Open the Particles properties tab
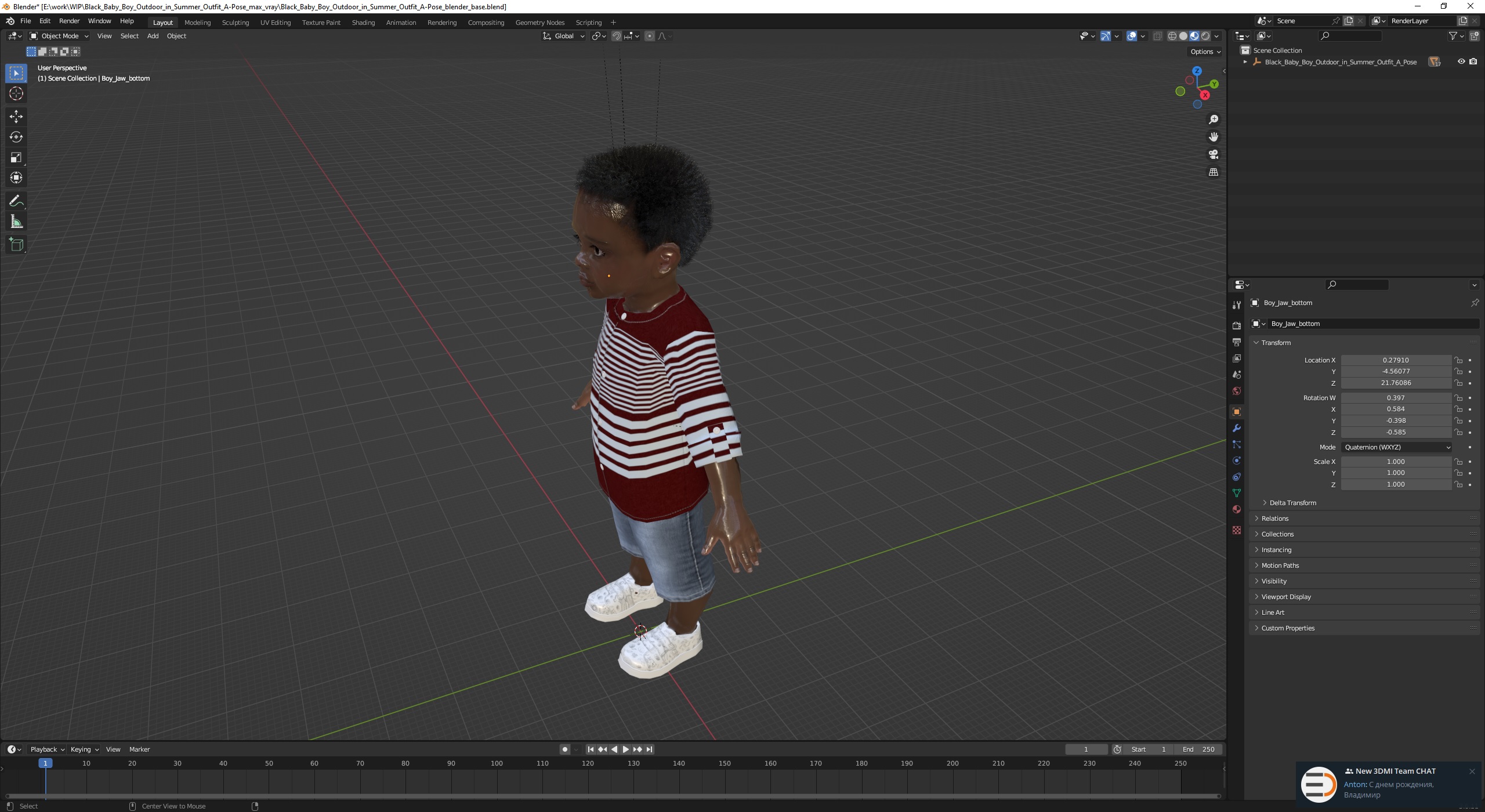The height and width of the screenshot is (812, 1485). pyautogui.click(x=1237, y=444)
